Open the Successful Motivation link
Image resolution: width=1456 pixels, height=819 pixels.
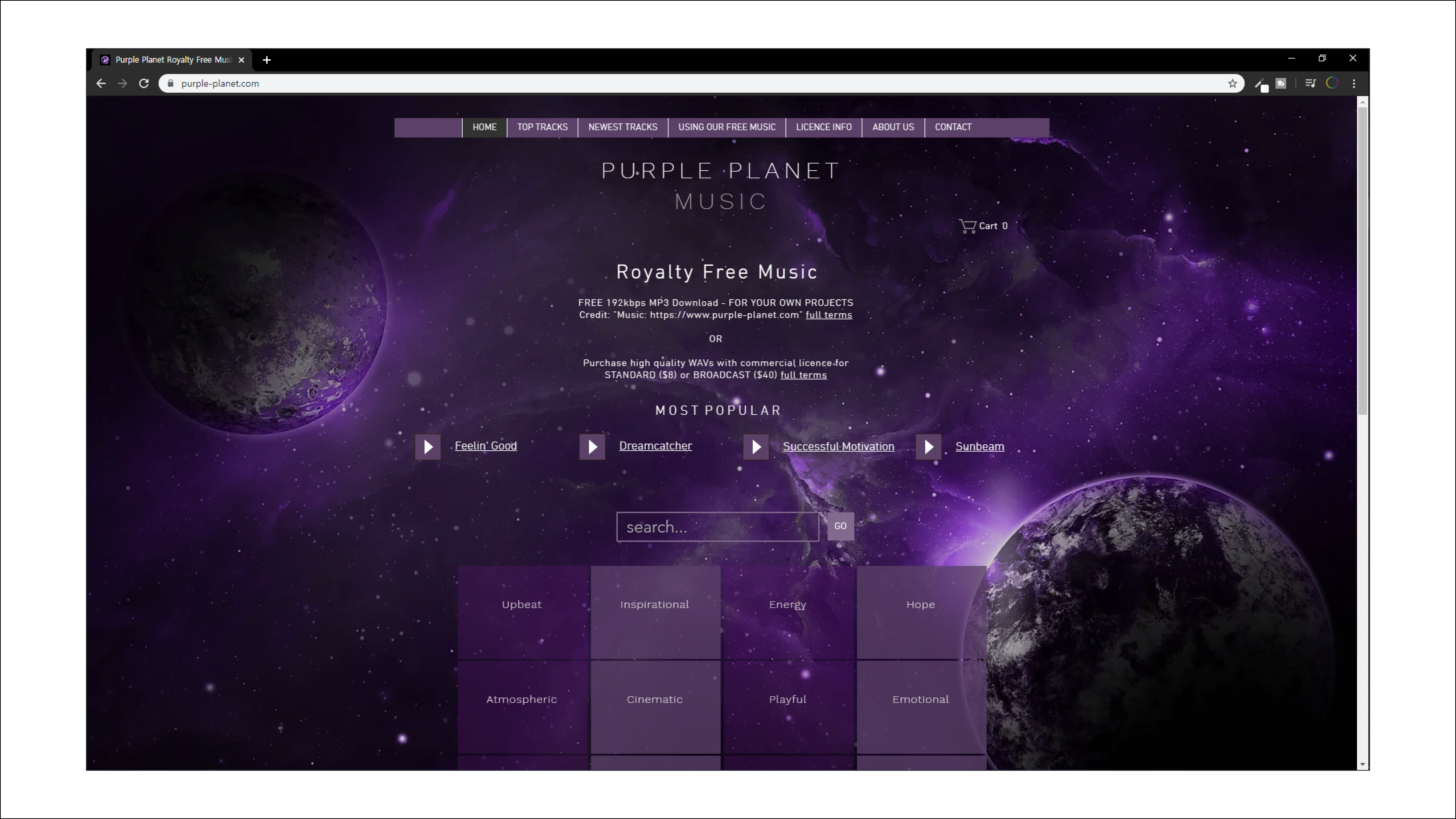click(838, 447)
